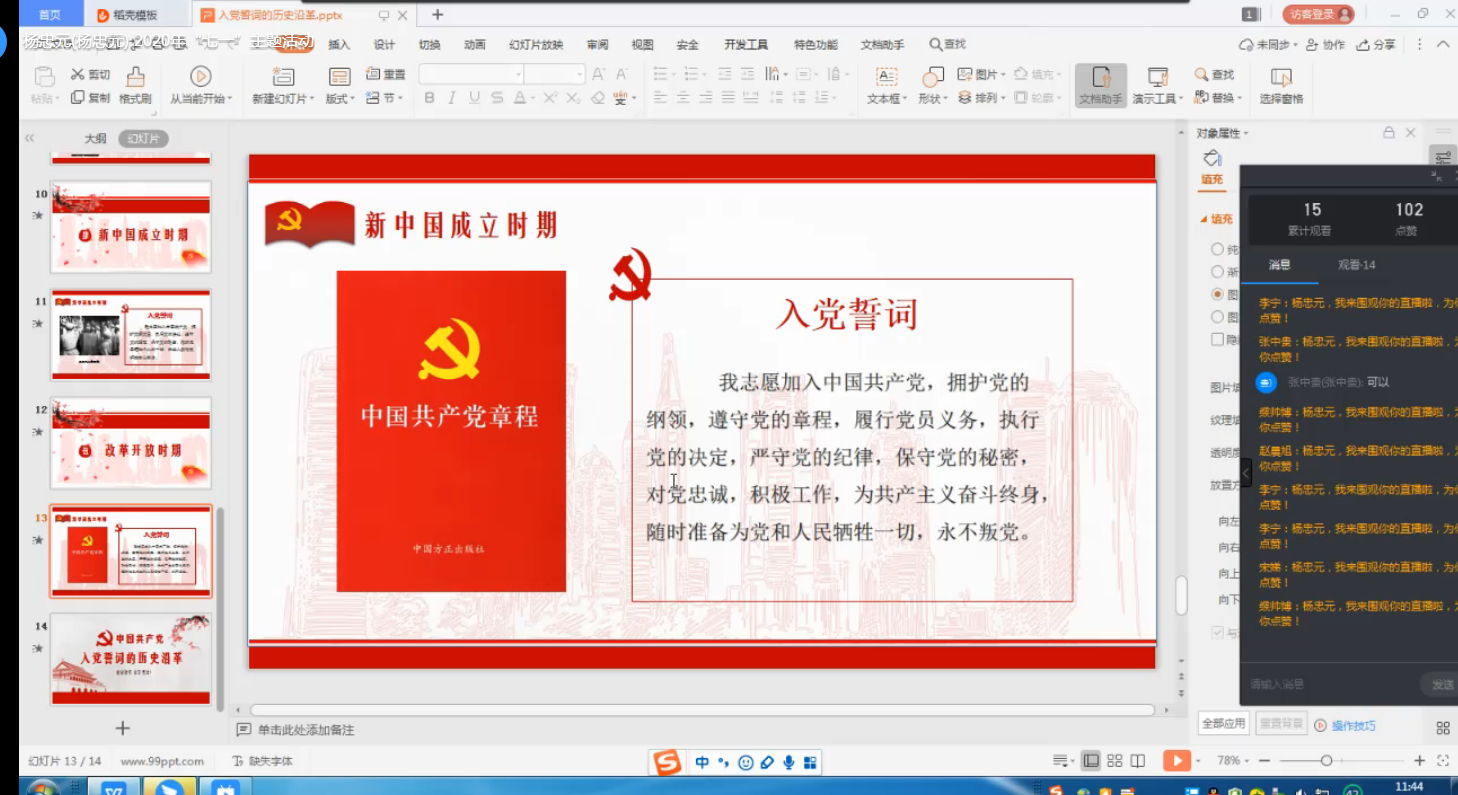Click Apply to All (全部应用) button
The height and width of the screenshot is (795, 1458).
1224,723
